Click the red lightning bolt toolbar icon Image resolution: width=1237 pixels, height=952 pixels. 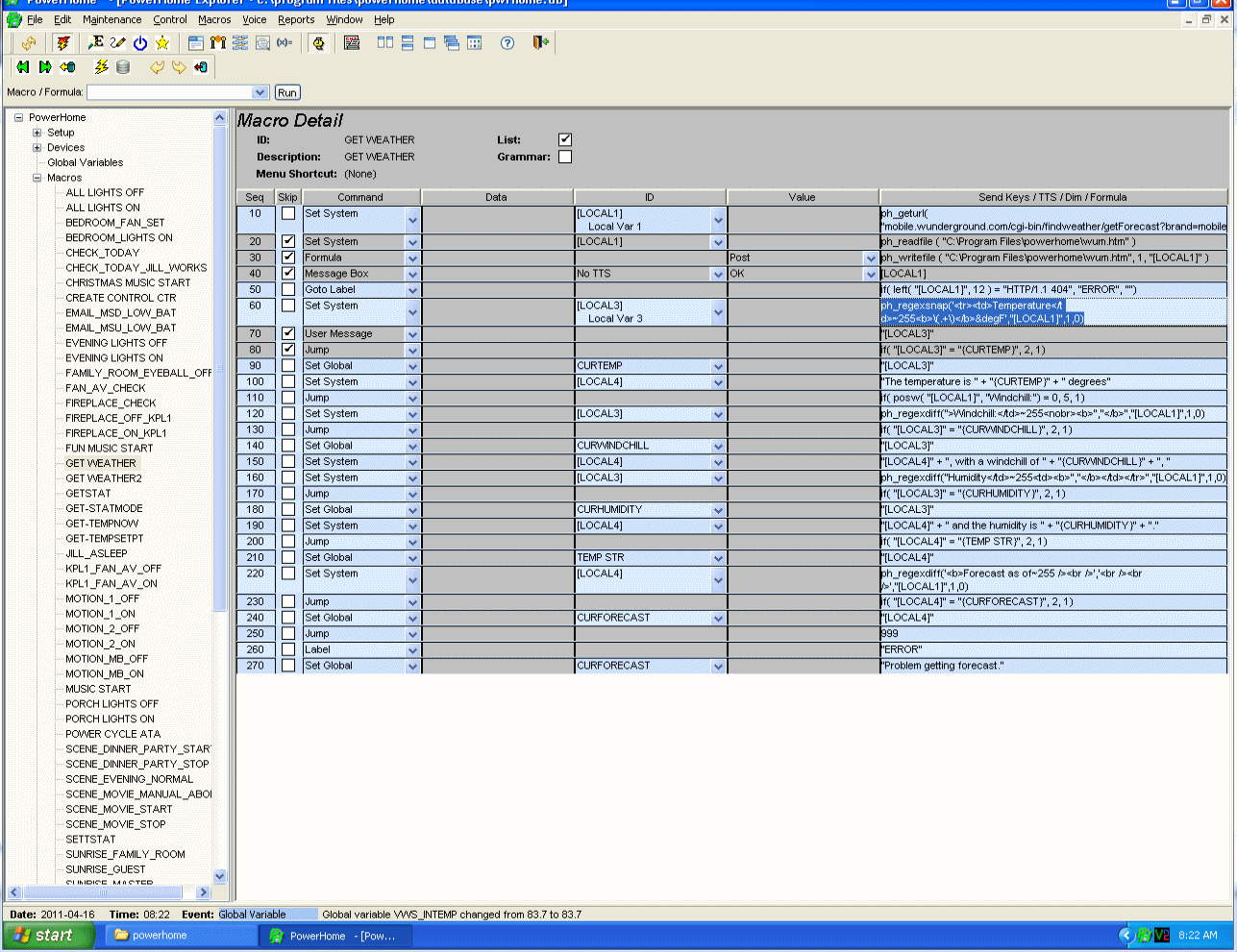[x=63, y=42]
